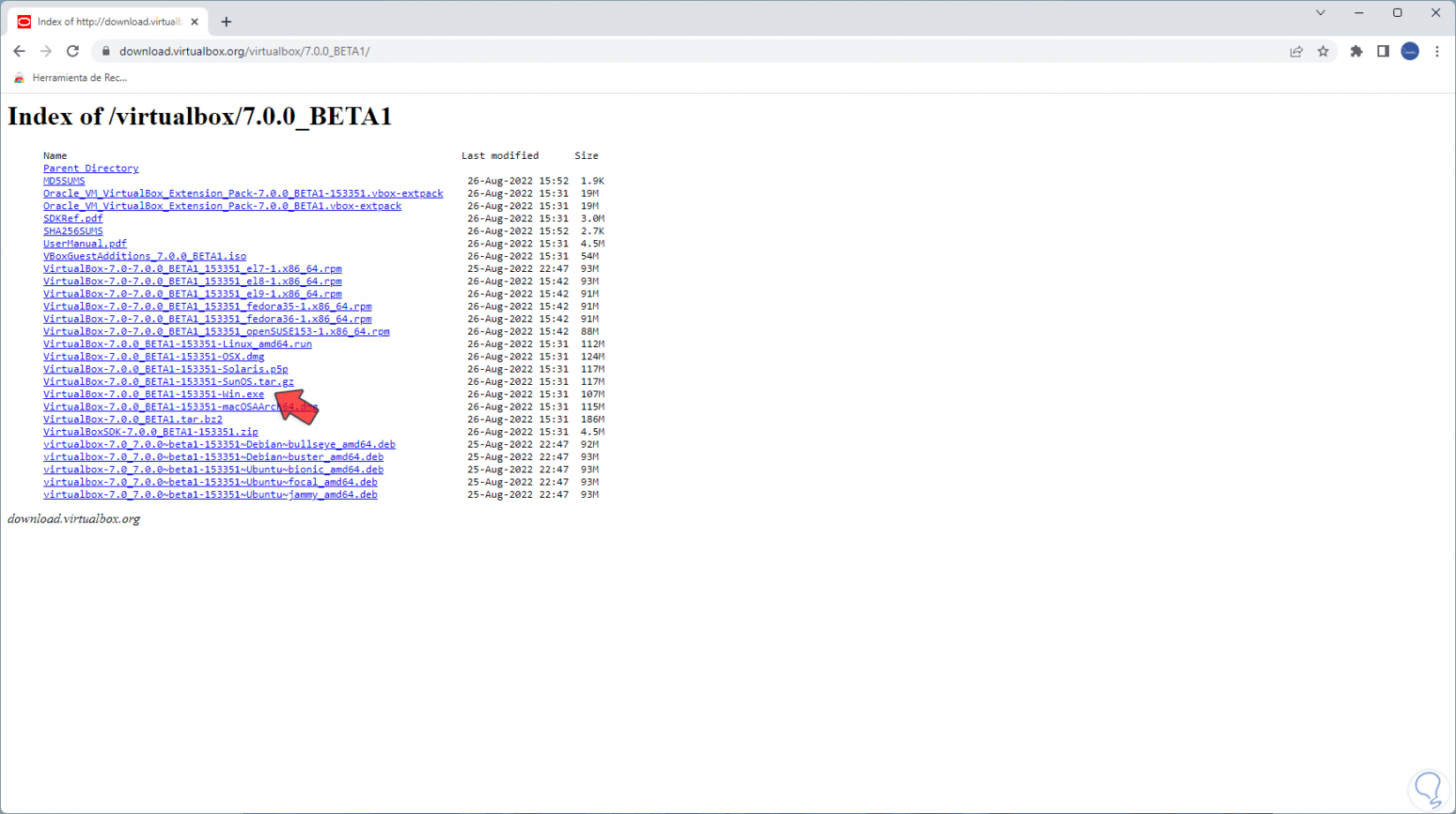Select the 112M size of Linux_amd64.run

[x=592, y=344]
